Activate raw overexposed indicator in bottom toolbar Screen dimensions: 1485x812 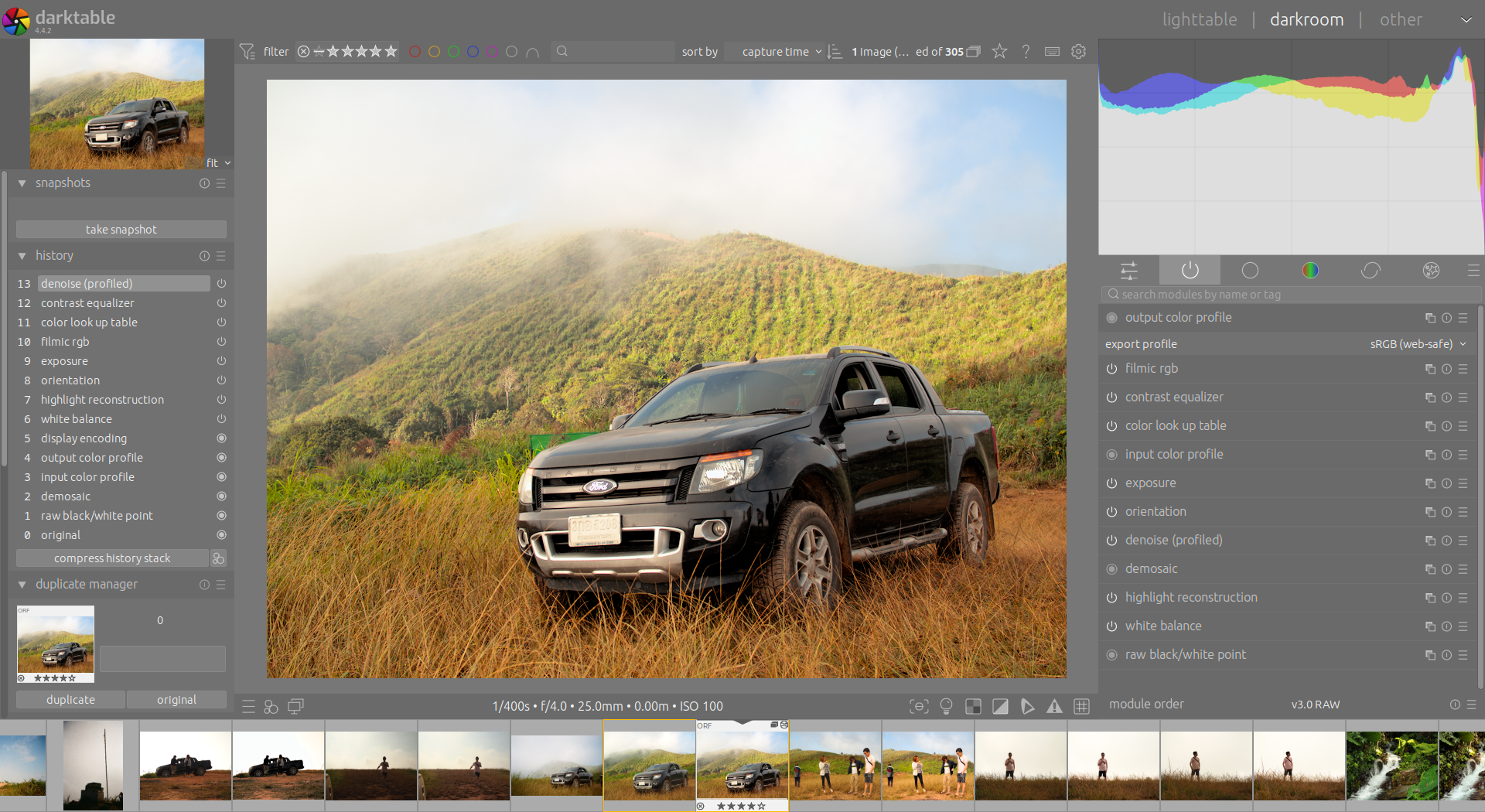[x=973, y=706]
